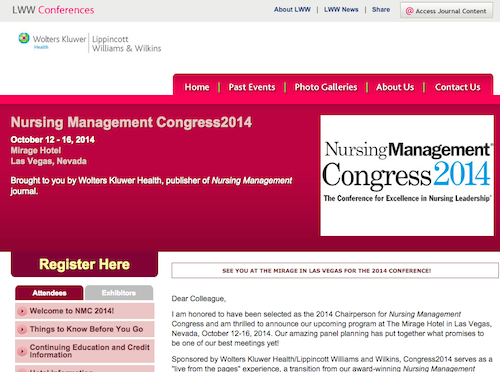The height and width of the screenshot is (372, 500).
Task: Open Things to Know Before You Go link
Action: coord(85,329)
